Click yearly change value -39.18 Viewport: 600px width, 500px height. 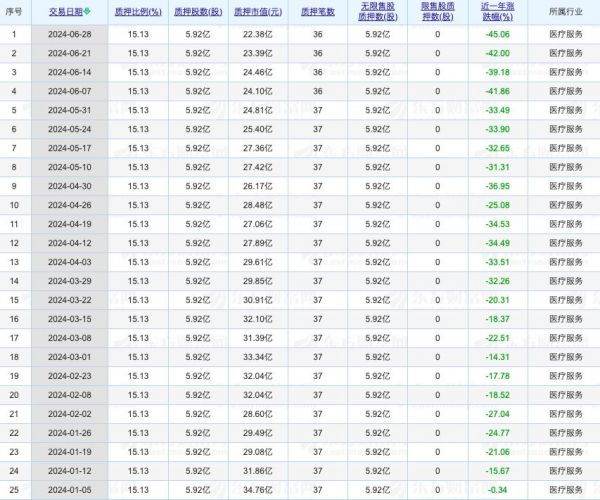point(497,72)
